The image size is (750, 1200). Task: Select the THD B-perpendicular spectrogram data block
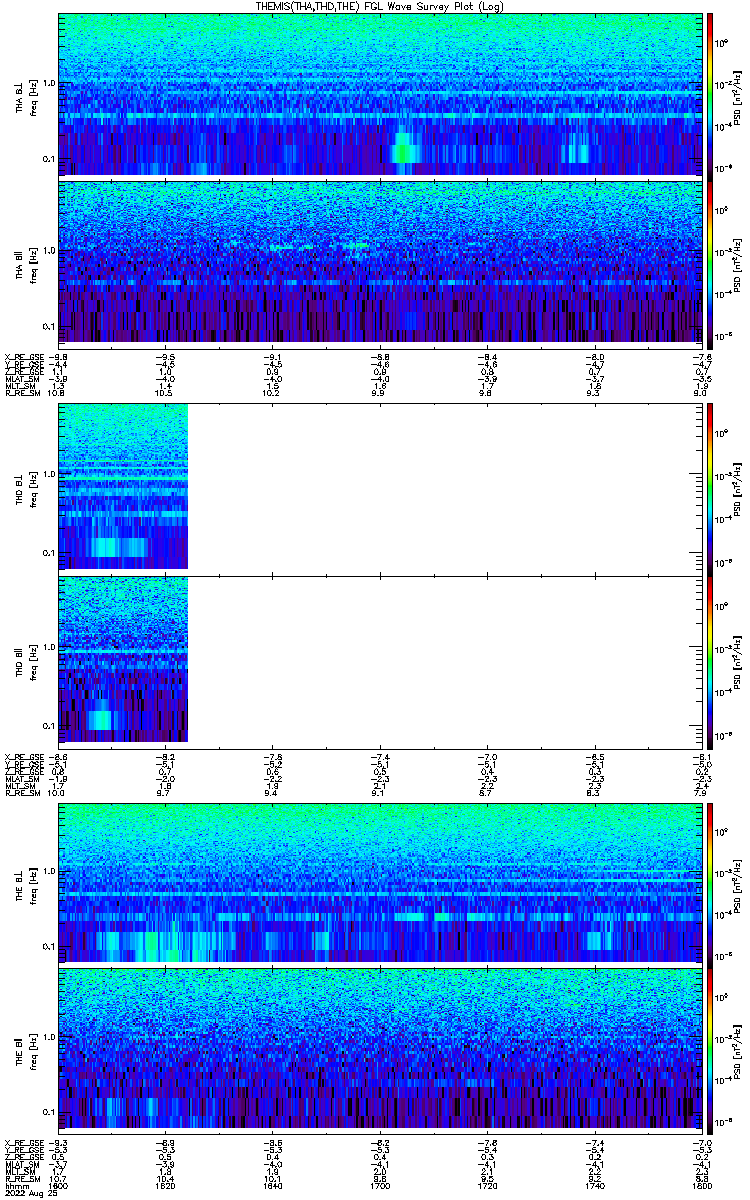pos(123,486)
